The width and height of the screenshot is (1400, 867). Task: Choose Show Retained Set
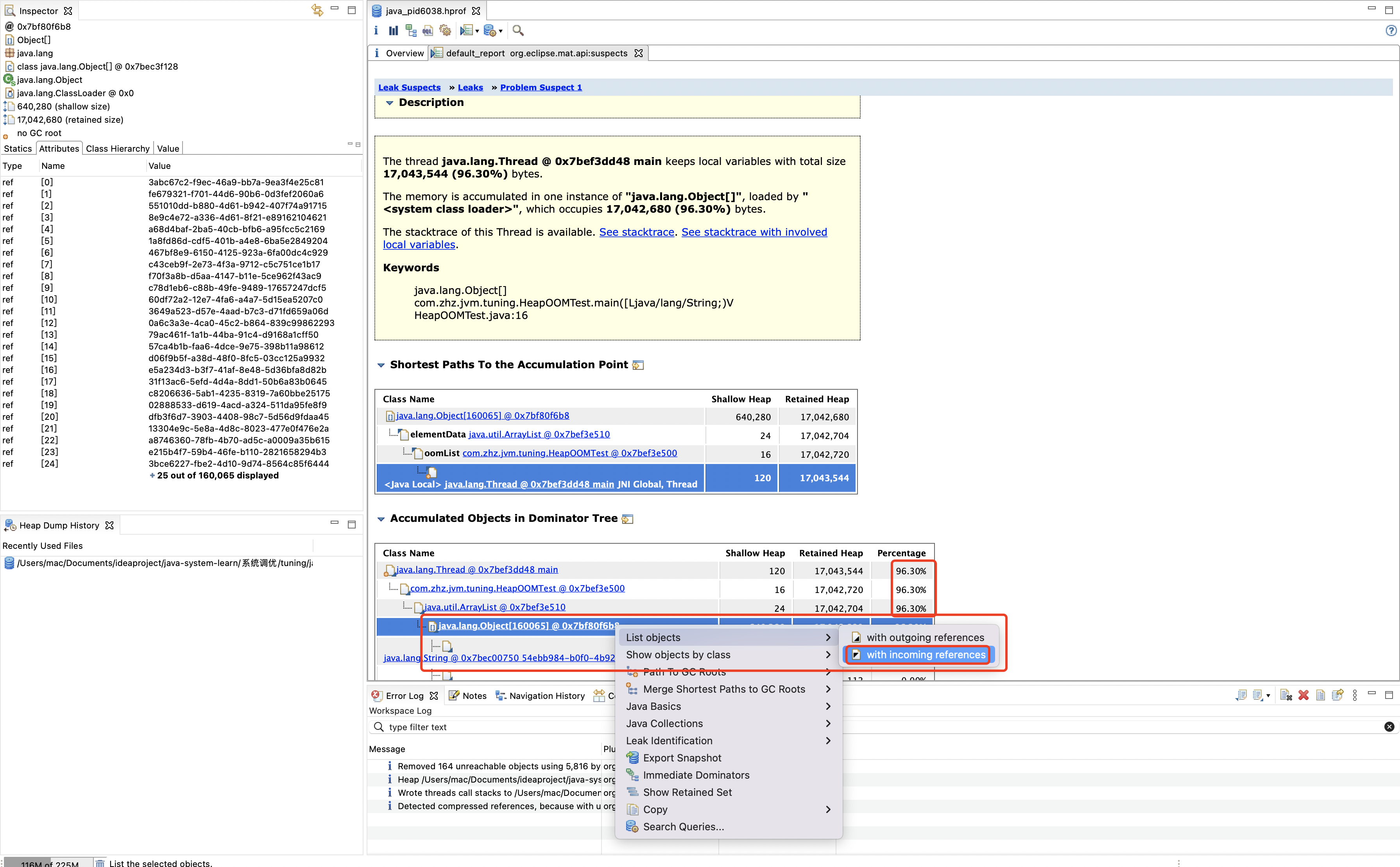click(728, 792)
